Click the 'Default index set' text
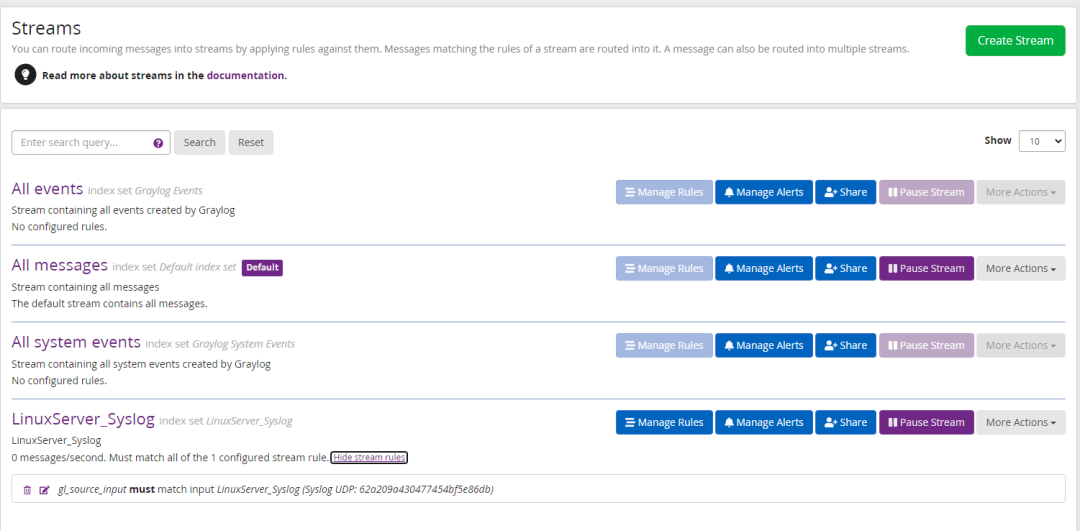This screenshot has width=1080, height=531. click(x=198, y=267)
